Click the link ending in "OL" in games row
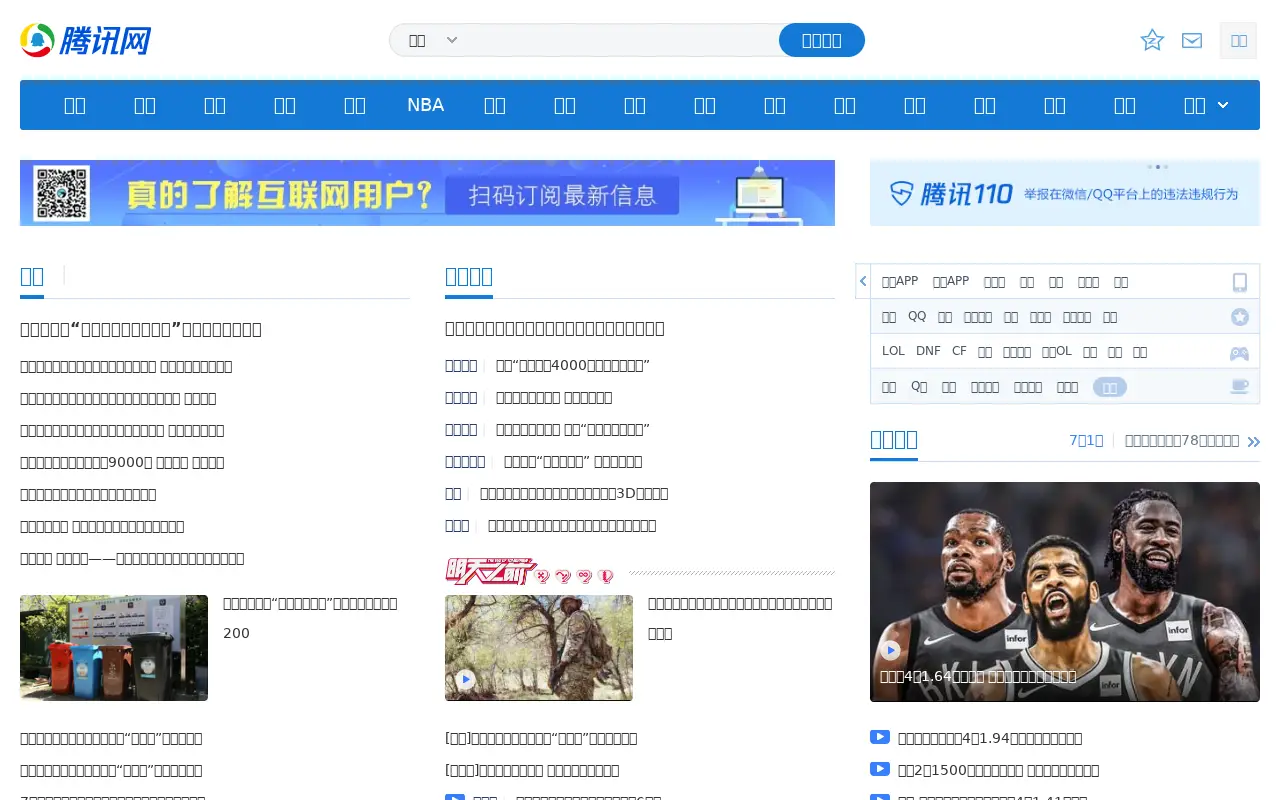Image resolution: width=1280 pixels, height=800 pixels. pyautogui.click(x=1056, y=351)
